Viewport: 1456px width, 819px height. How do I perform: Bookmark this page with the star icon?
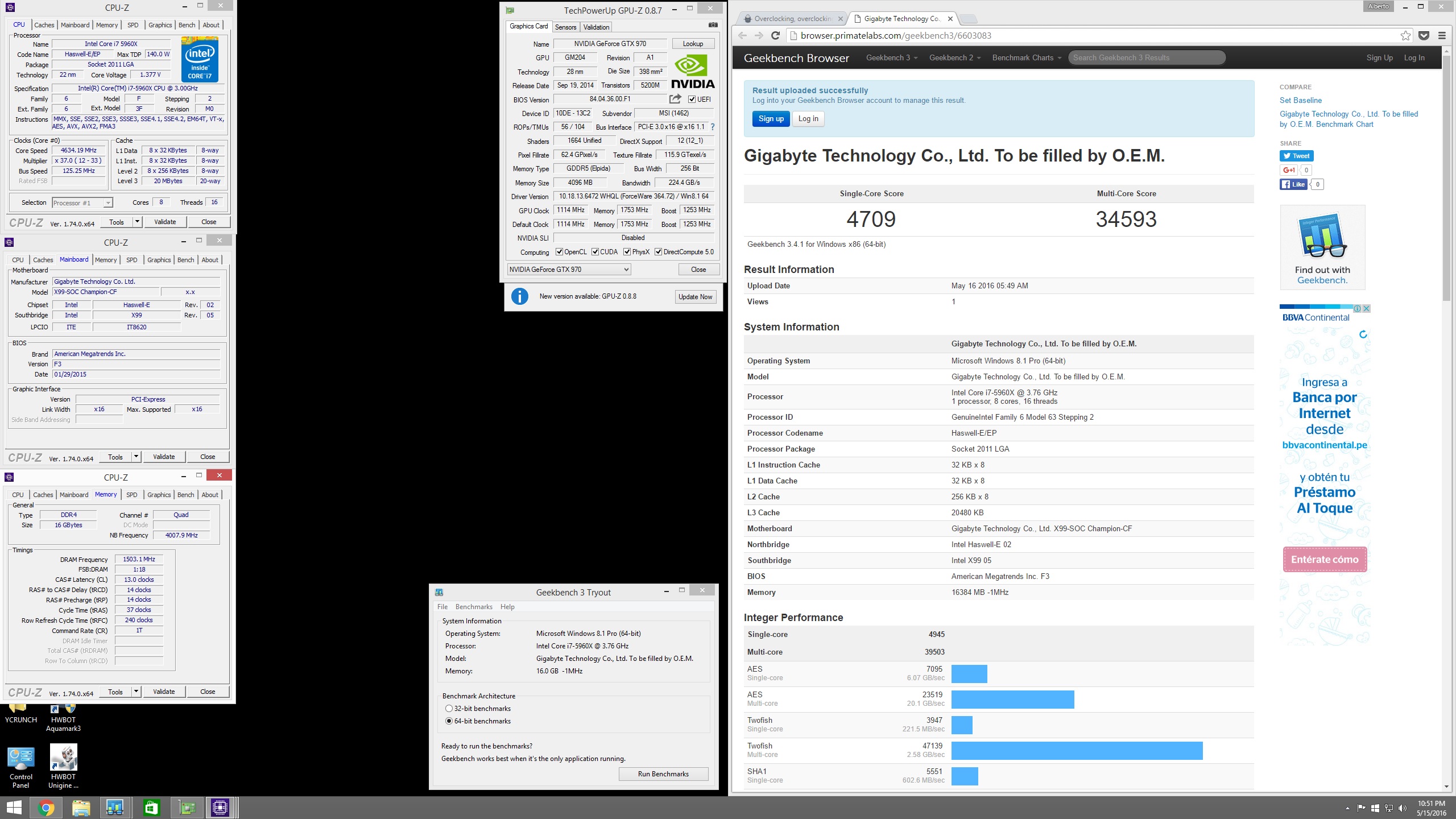[1405, 35]
